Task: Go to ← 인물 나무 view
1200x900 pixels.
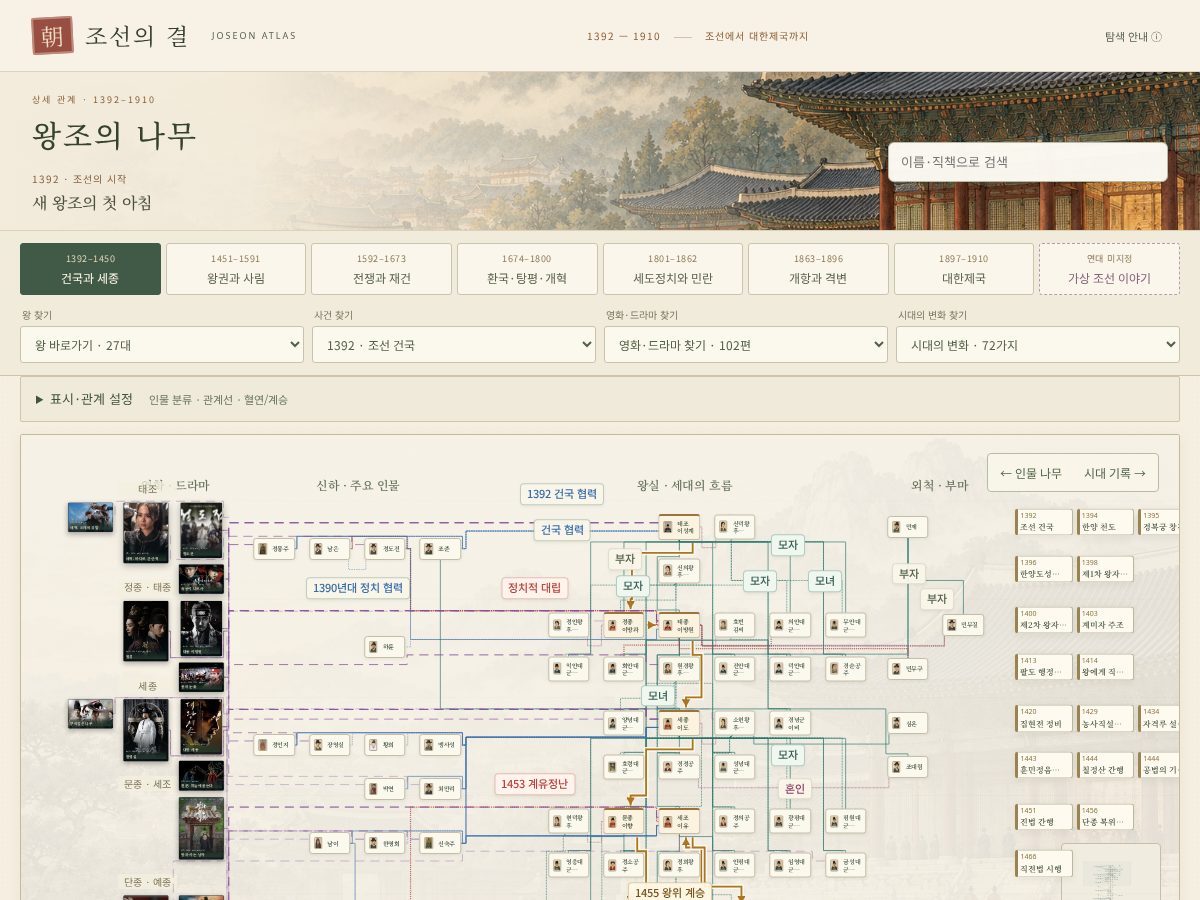Action: (1031, 473)
